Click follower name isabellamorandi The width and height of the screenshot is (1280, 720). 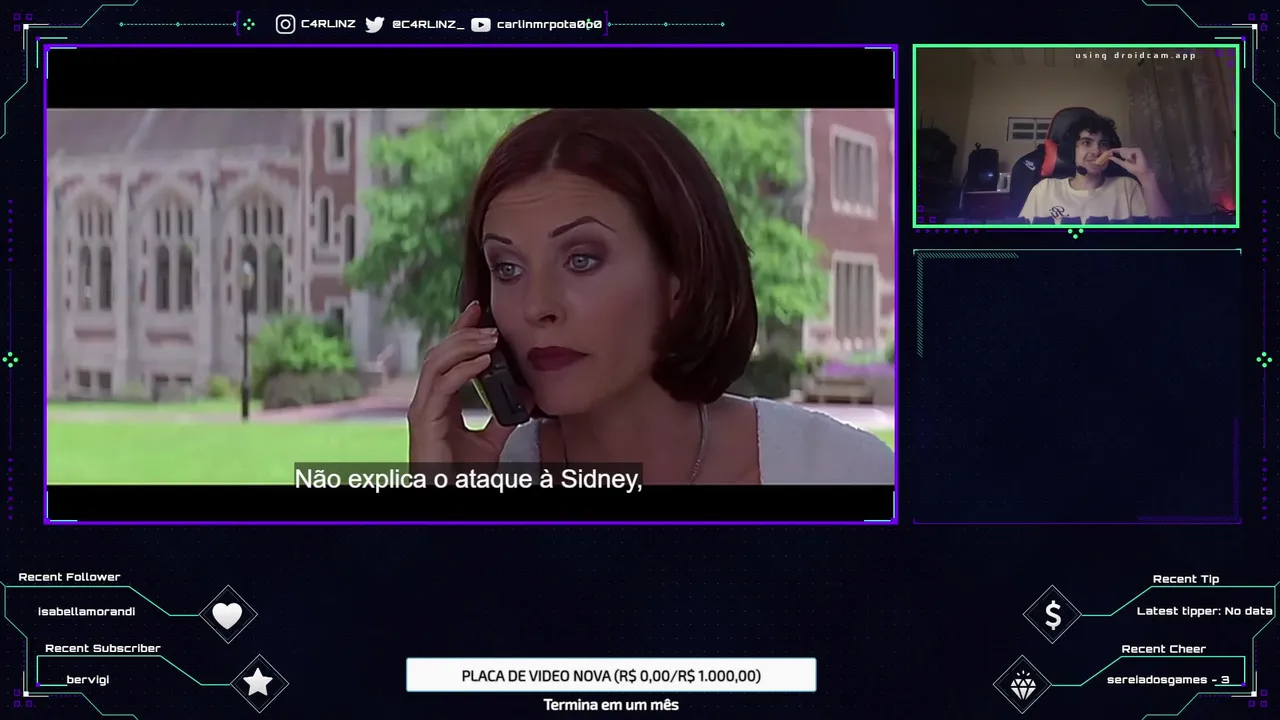(x=87, y=611)
